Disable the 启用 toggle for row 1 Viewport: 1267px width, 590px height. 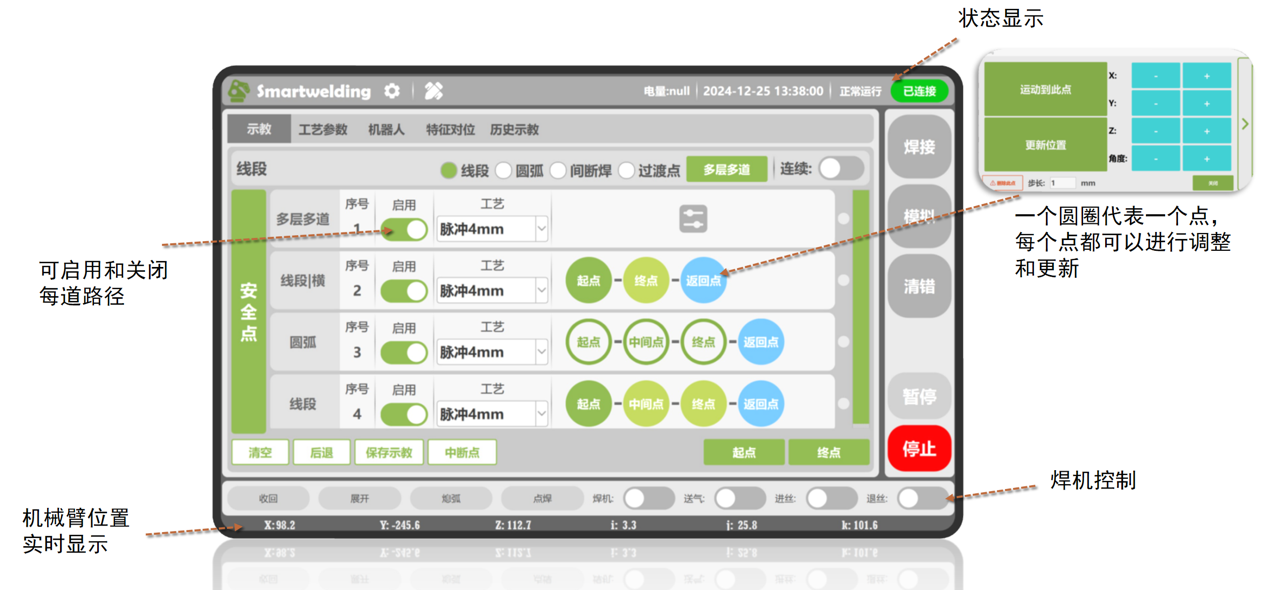point(404,229)
